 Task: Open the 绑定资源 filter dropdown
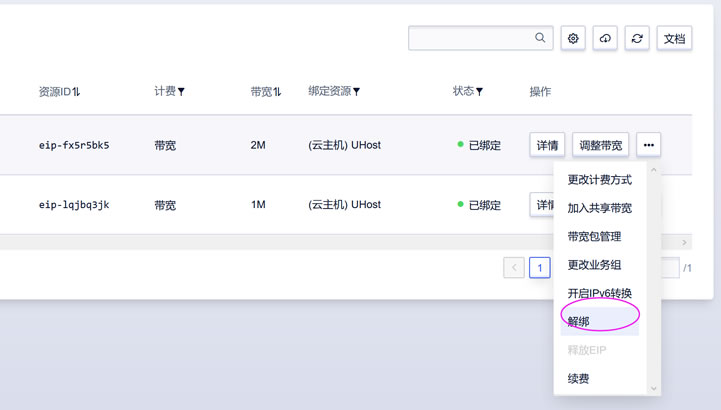point(356,91)
